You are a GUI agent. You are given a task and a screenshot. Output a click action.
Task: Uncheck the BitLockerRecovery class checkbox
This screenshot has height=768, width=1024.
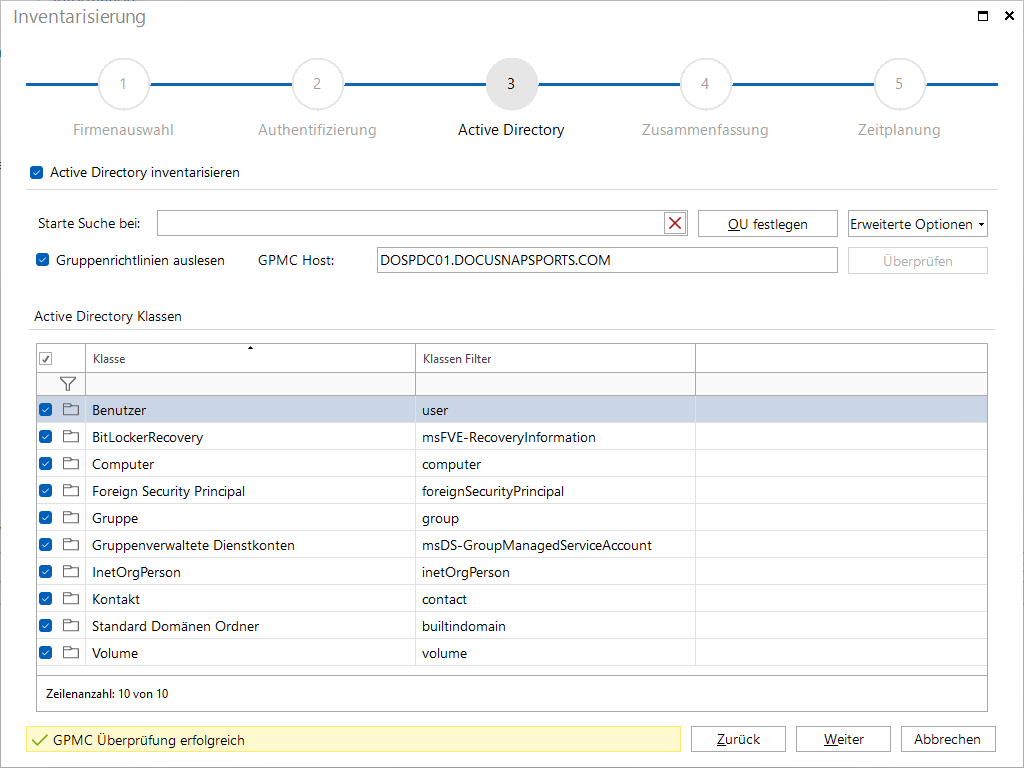45,436
